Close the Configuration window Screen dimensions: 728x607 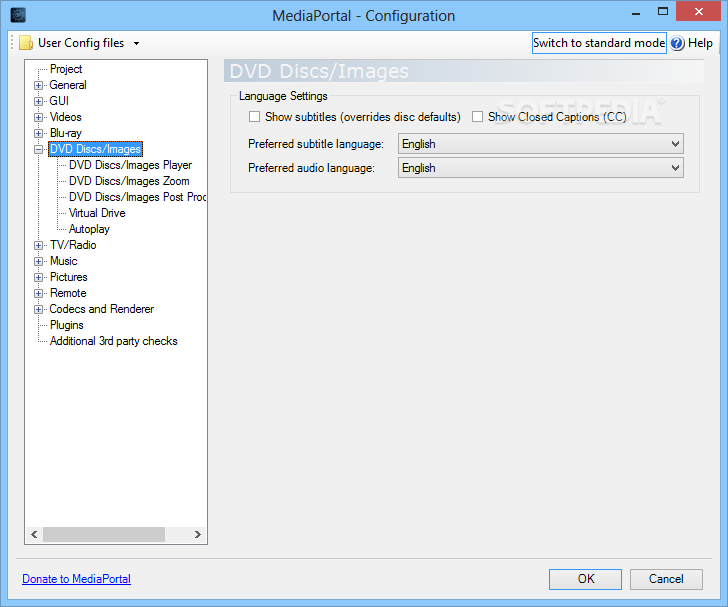click(699, 12)
